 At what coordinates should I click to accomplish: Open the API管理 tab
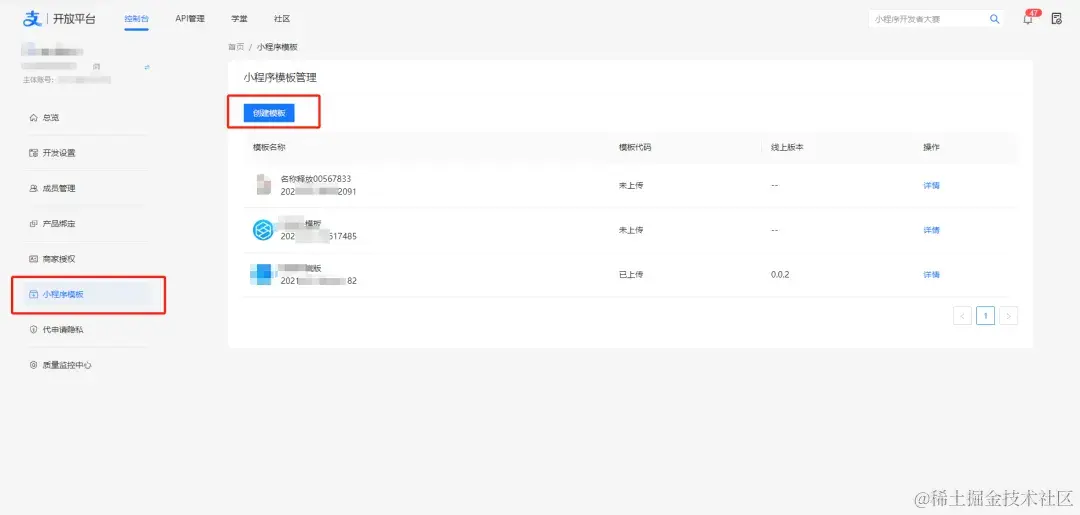pos(190,19)
